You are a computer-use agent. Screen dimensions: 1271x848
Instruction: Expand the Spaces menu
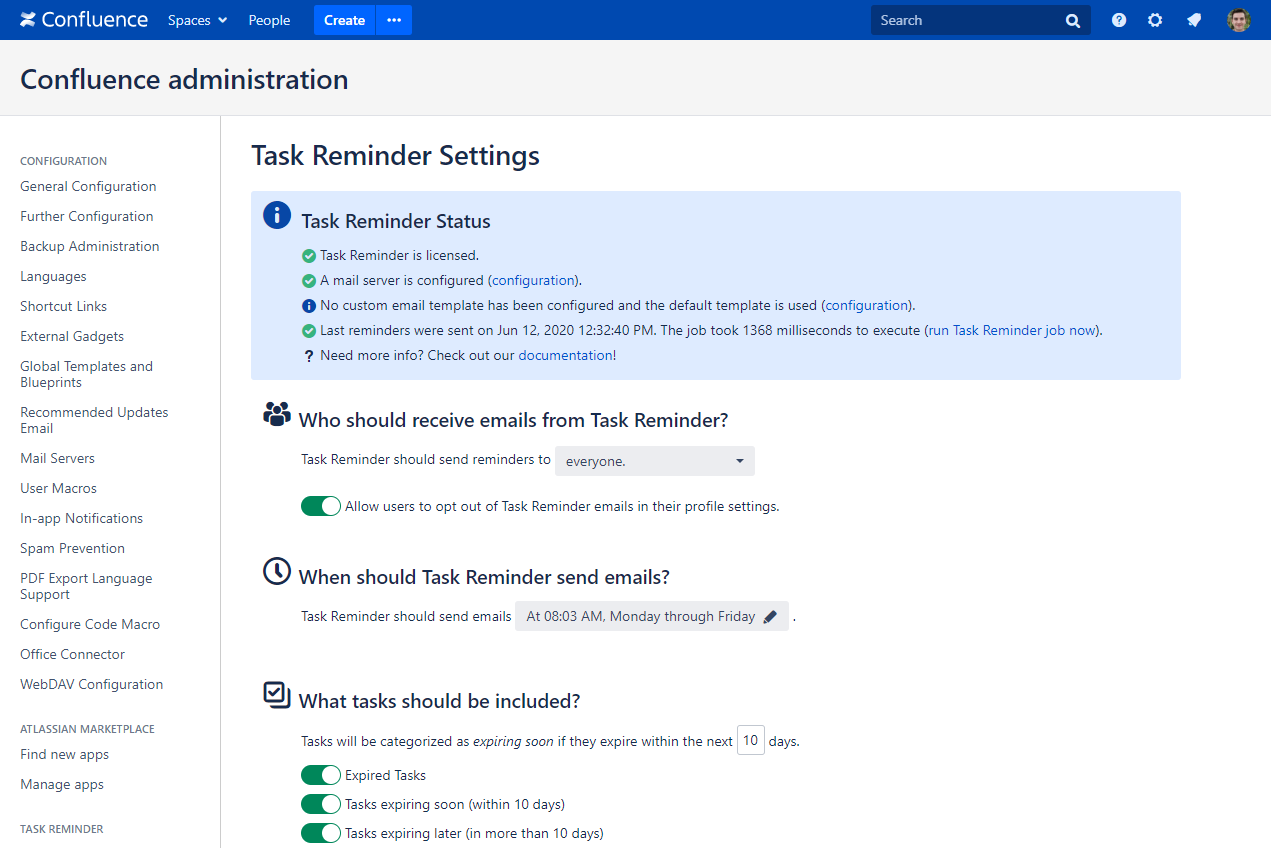click(x=197, y=20)
